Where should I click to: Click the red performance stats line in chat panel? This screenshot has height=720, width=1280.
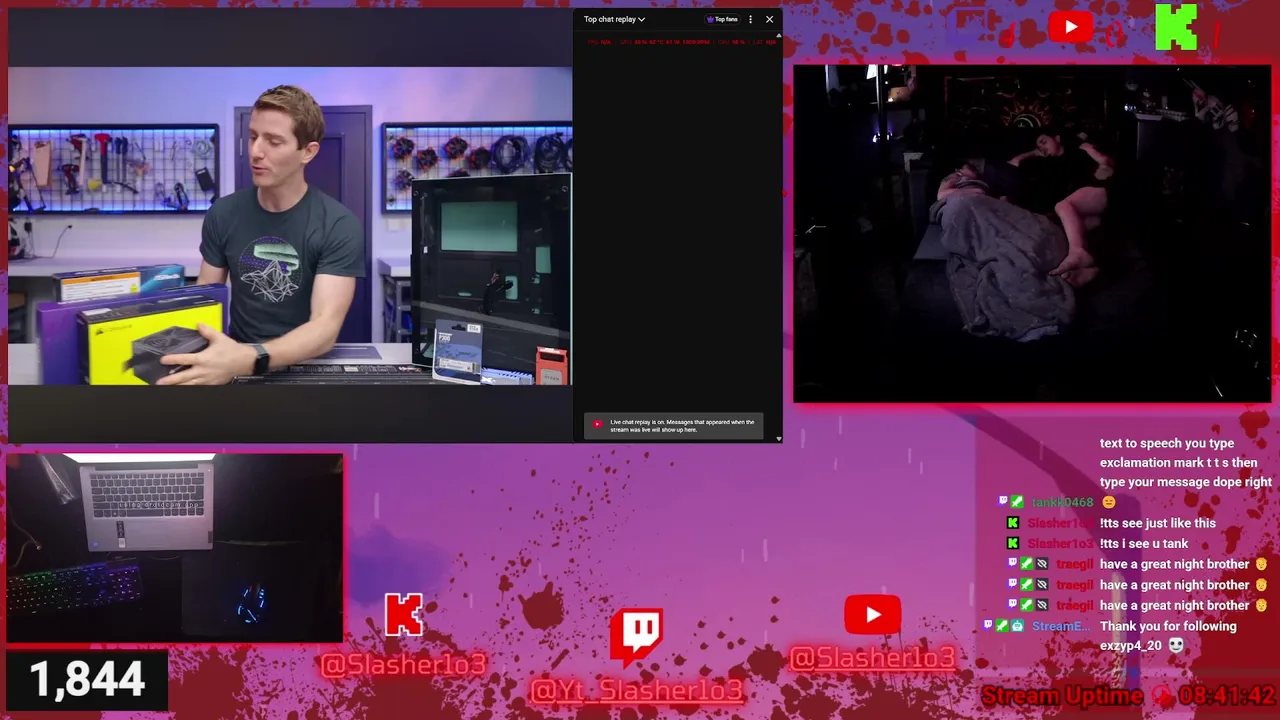[680, 42]
